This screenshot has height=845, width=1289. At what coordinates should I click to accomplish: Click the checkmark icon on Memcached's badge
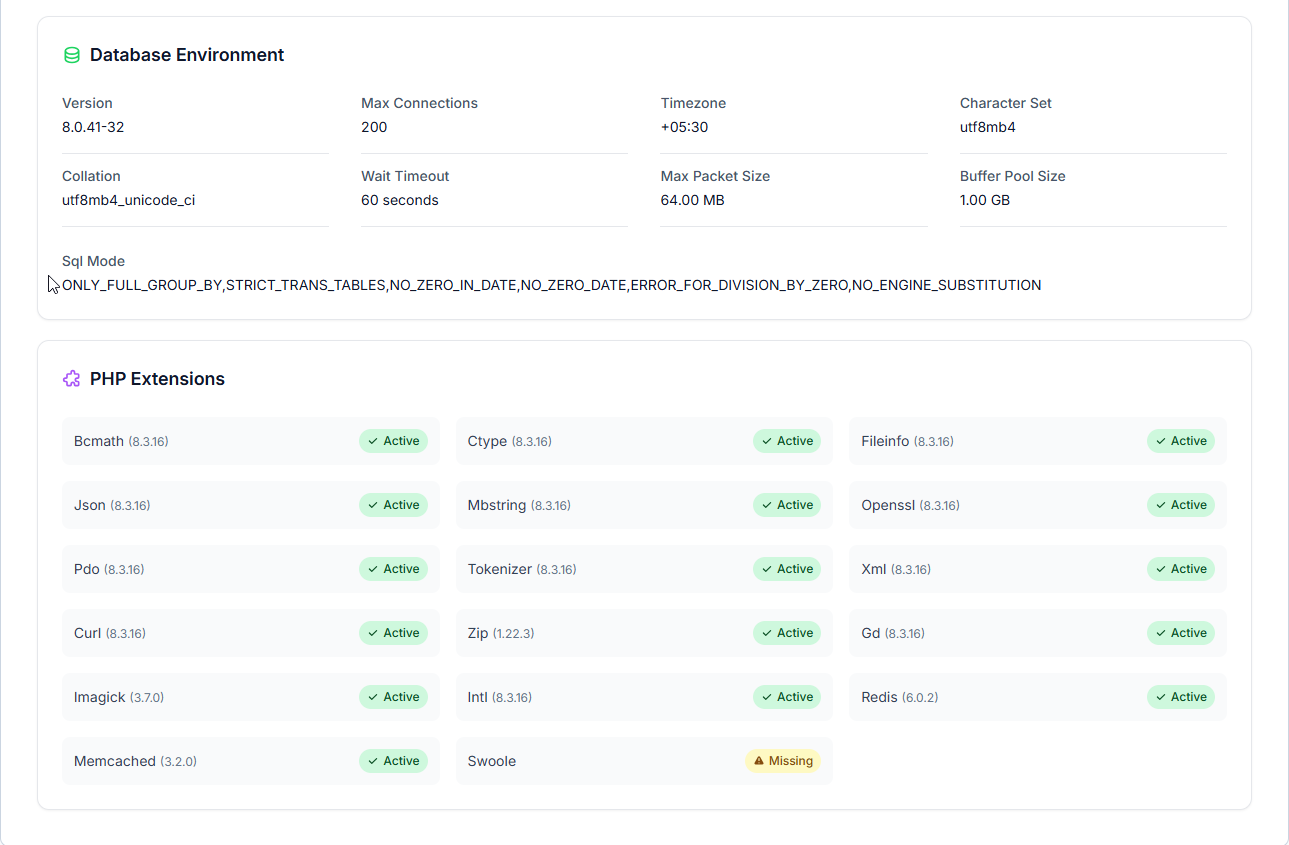coord(373,761)
